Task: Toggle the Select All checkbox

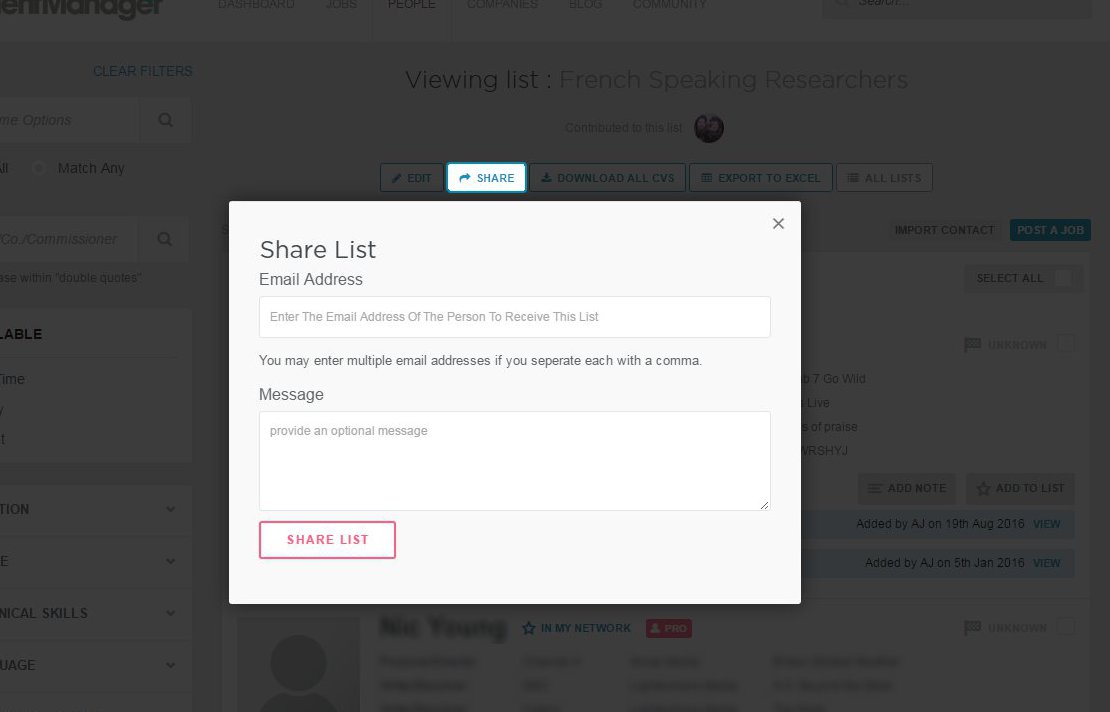Action: coord(1062,278)
